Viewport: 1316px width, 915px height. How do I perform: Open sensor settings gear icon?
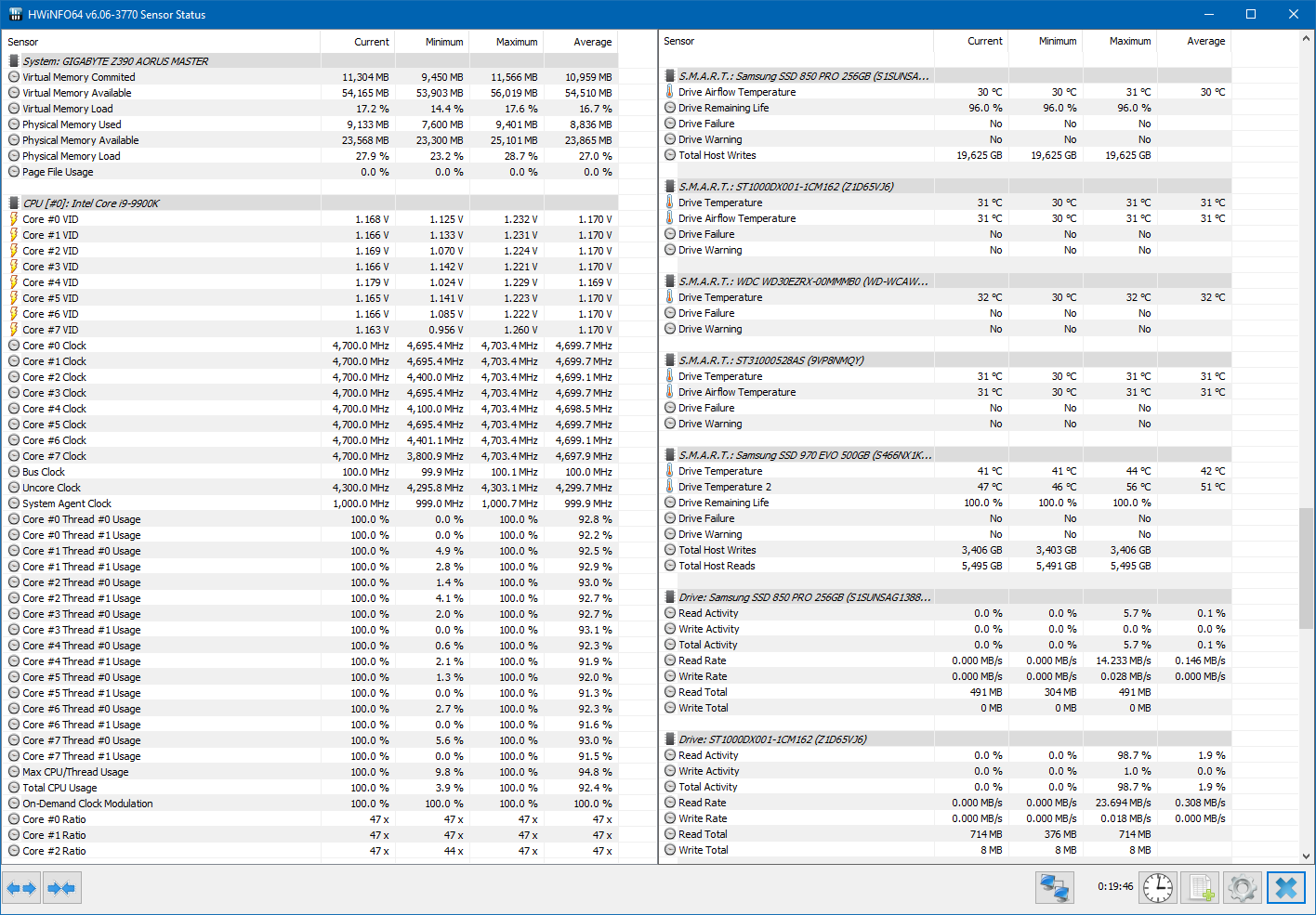coord(1243,888)
